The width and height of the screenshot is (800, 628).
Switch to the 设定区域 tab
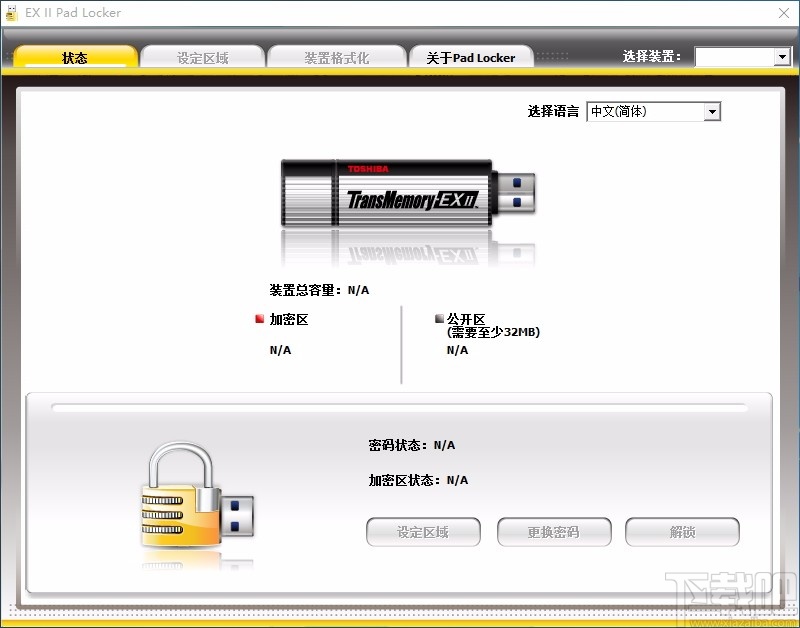tap(202, 57)
